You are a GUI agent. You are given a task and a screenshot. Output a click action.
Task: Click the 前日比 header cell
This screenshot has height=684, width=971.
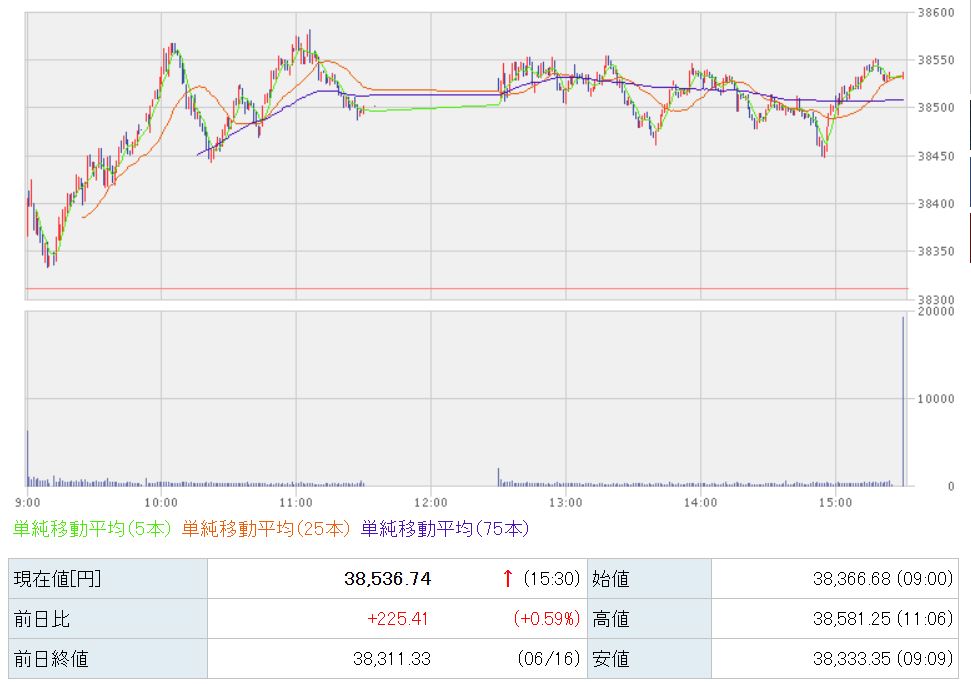coord(108,618)
